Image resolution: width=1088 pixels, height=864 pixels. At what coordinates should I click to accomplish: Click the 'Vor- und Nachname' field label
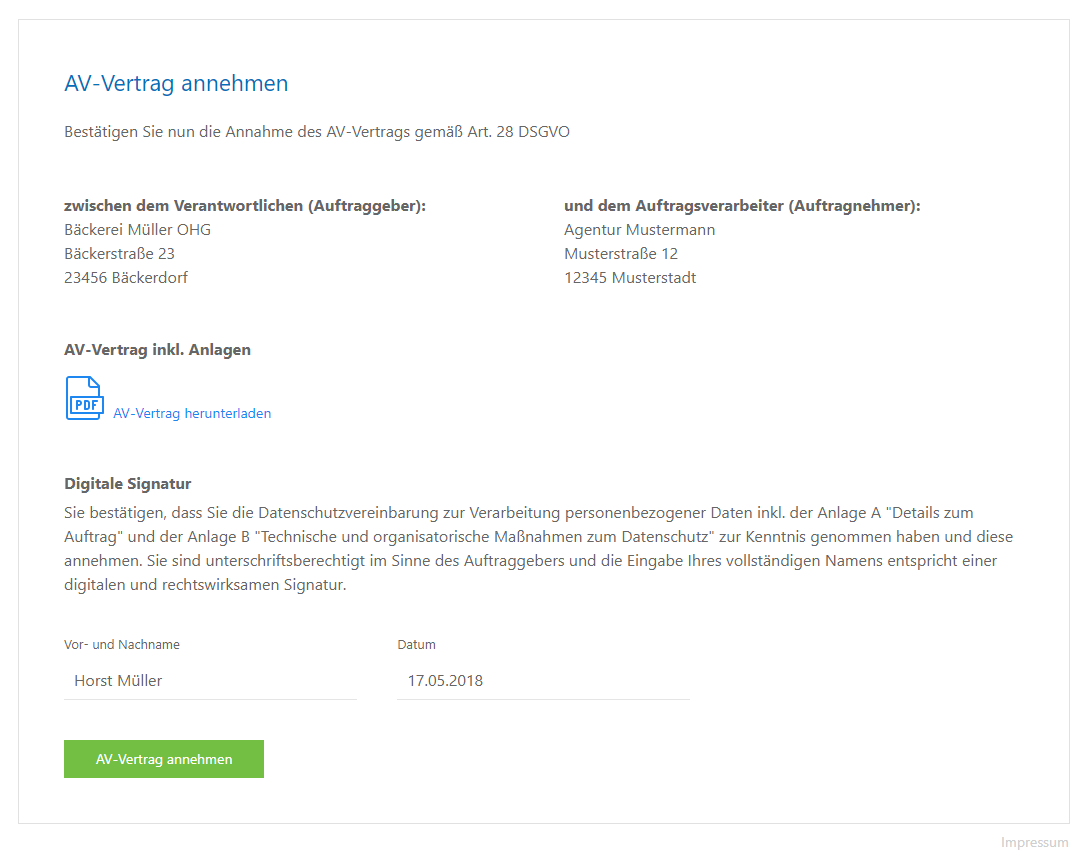pyautogui.click(x=122, y=645)
